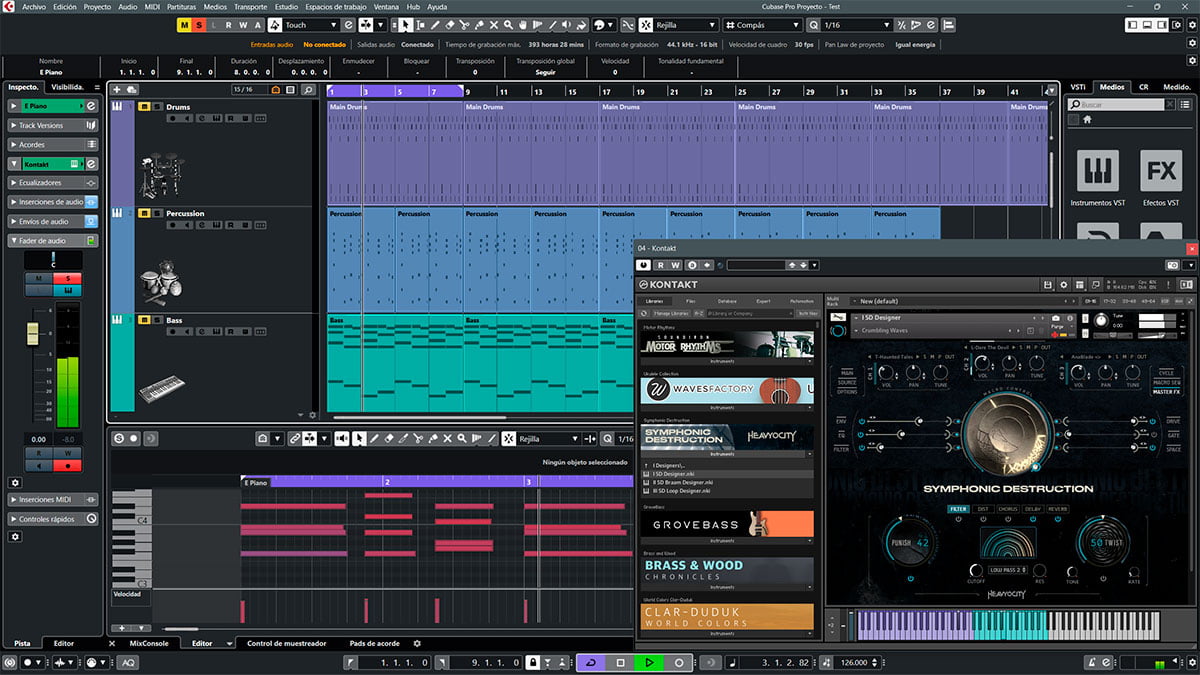1200x675 pixels.
Task: Toggle the mute button on Bass track
Action: 144,320
